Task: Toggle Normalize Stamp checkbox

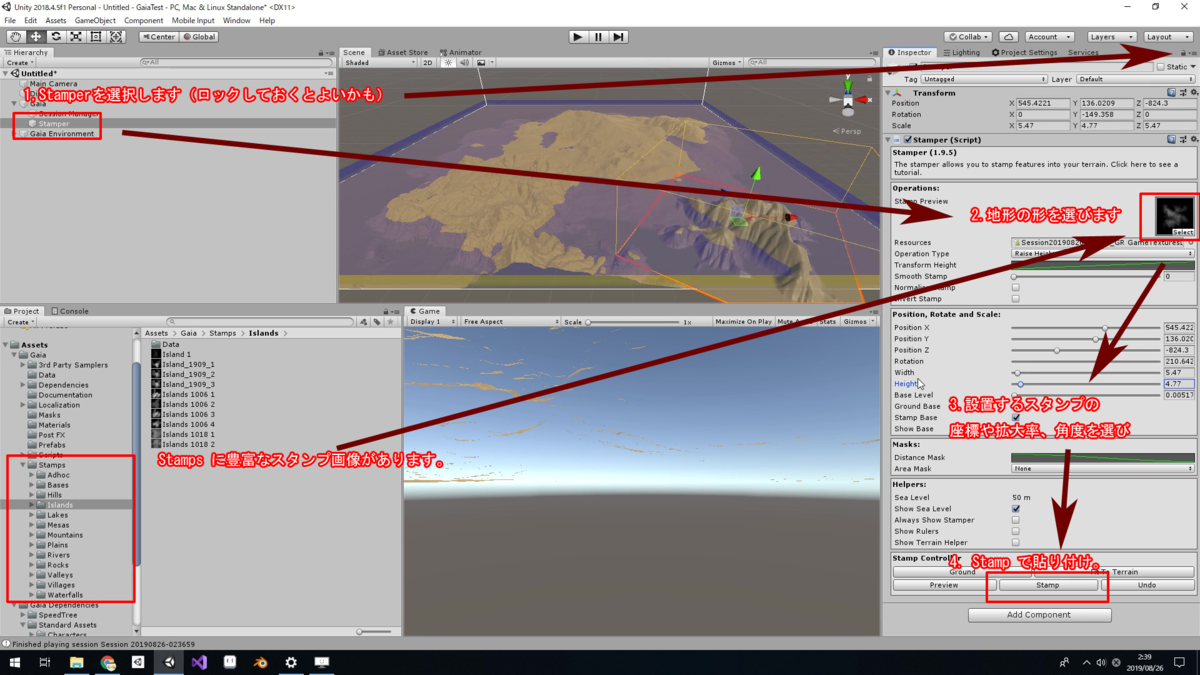Action: pyautogui.click(x=1016, y=288)
